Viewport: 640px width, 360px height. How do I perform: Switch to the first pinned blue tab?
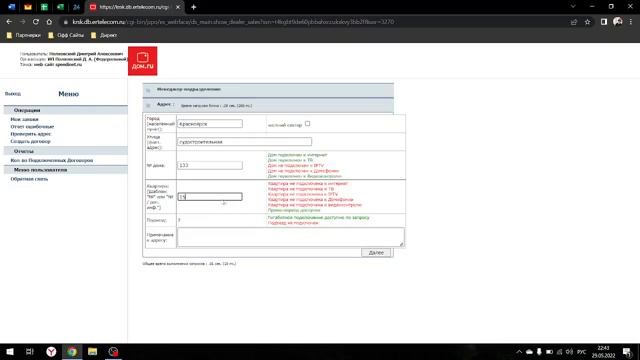click(x=11, y=7)
